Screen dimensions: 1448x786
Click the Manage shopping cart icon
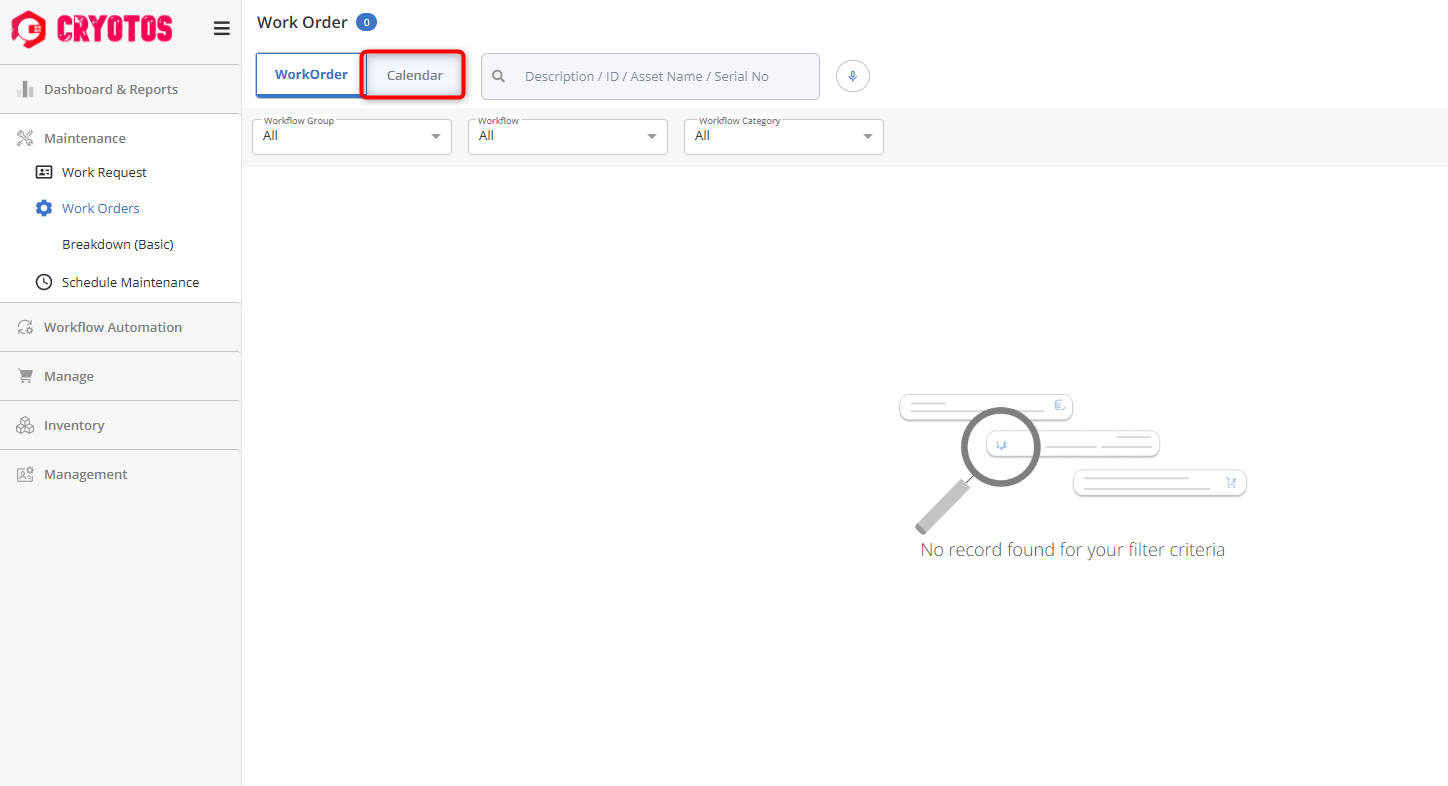pyautogui.click(x=25, y=376)
